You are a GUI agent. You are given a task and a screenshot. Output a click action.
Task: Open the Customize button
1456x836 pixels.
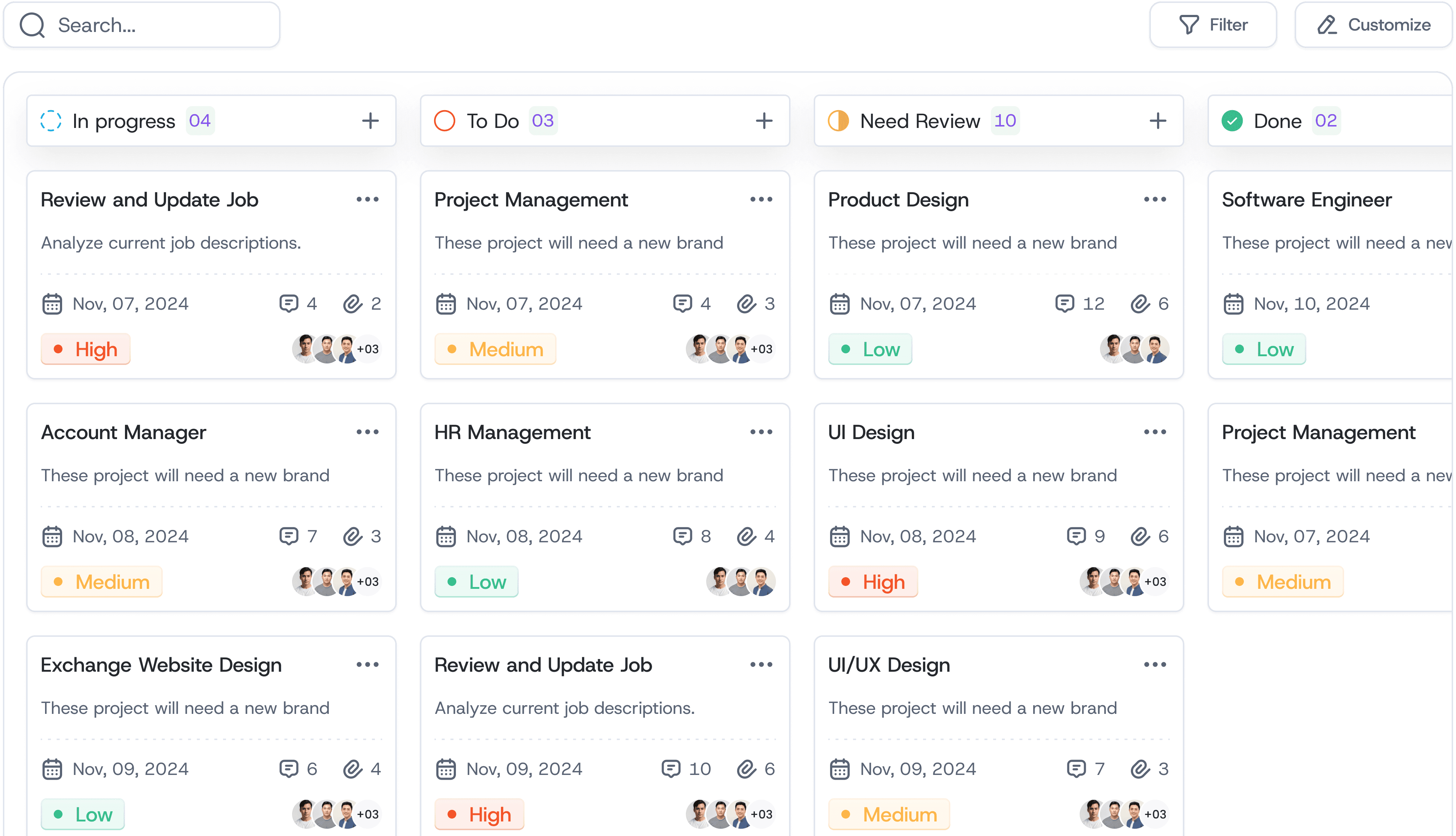coord(1374,25)
